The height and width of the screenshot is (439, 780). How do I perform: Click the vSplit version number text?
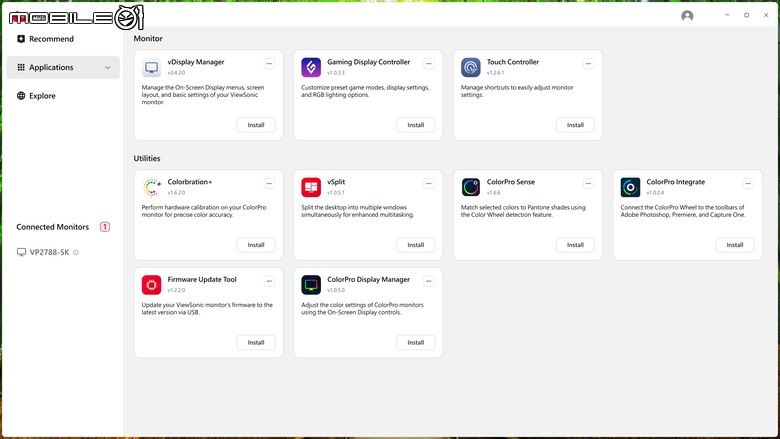coord(336,192)
